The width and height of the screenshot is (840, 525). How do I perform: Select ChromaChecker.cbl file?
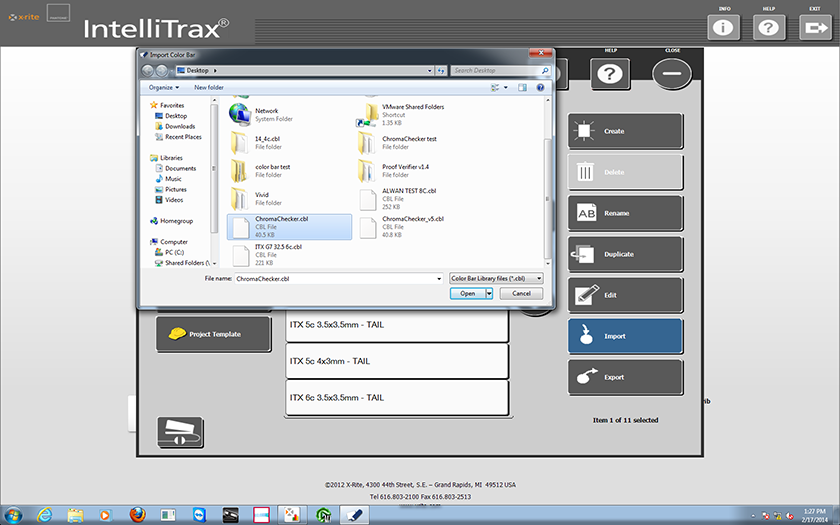click(x=289, y=227)
